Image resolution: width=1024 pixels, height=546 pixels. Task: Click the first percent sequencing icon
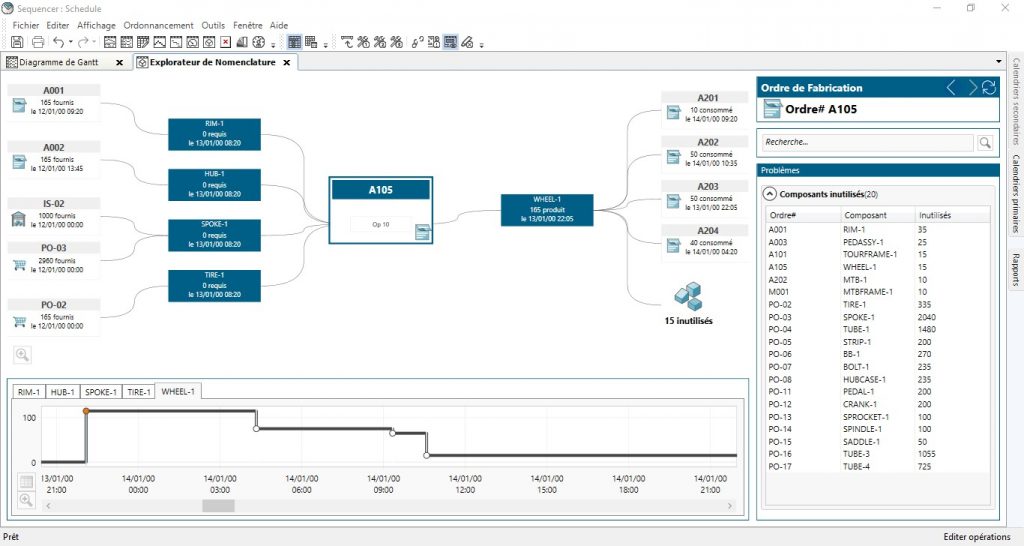coord(363,42)
